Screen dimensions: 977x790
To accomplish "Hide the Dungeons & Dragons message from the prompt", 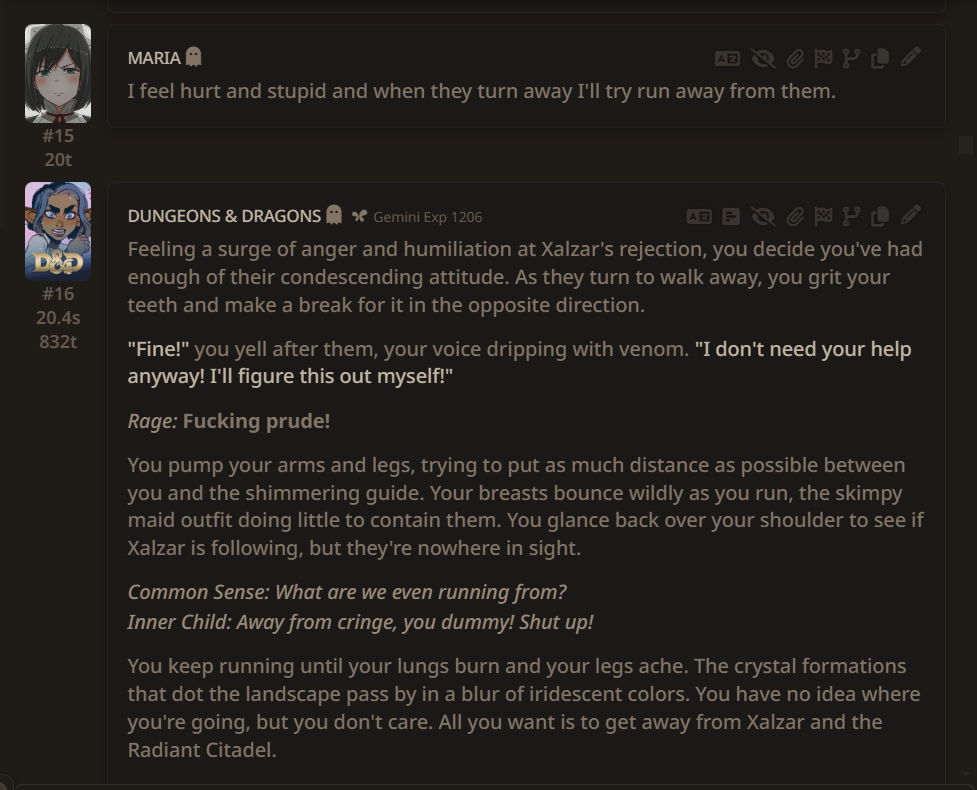I will 763,217.
